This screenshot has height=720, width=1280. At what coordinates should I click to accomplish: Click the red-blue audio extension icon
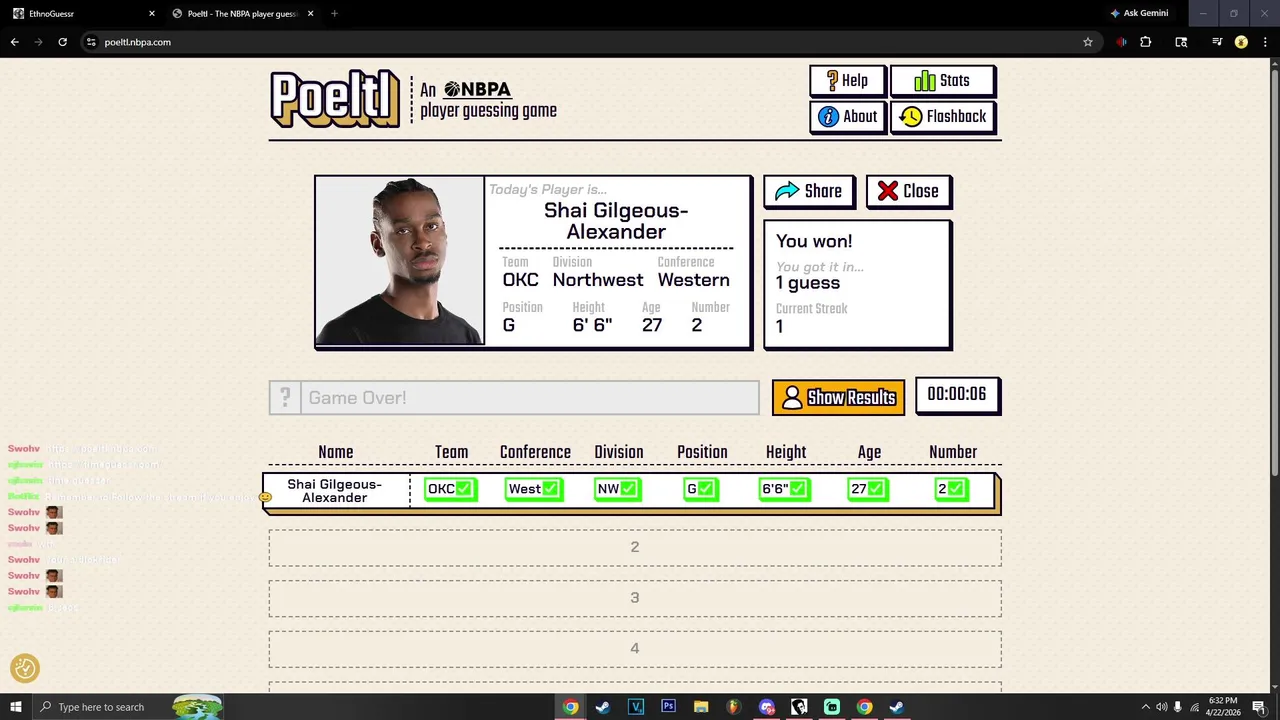[1121, 42]
